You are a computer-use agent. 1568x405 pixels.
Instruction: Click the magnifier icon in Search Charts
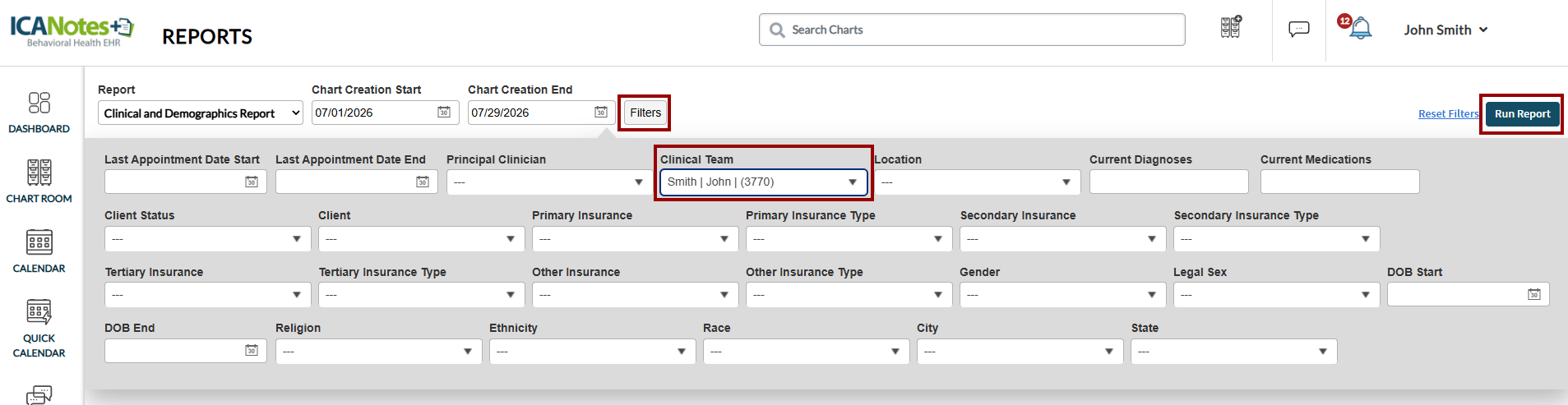777,30
